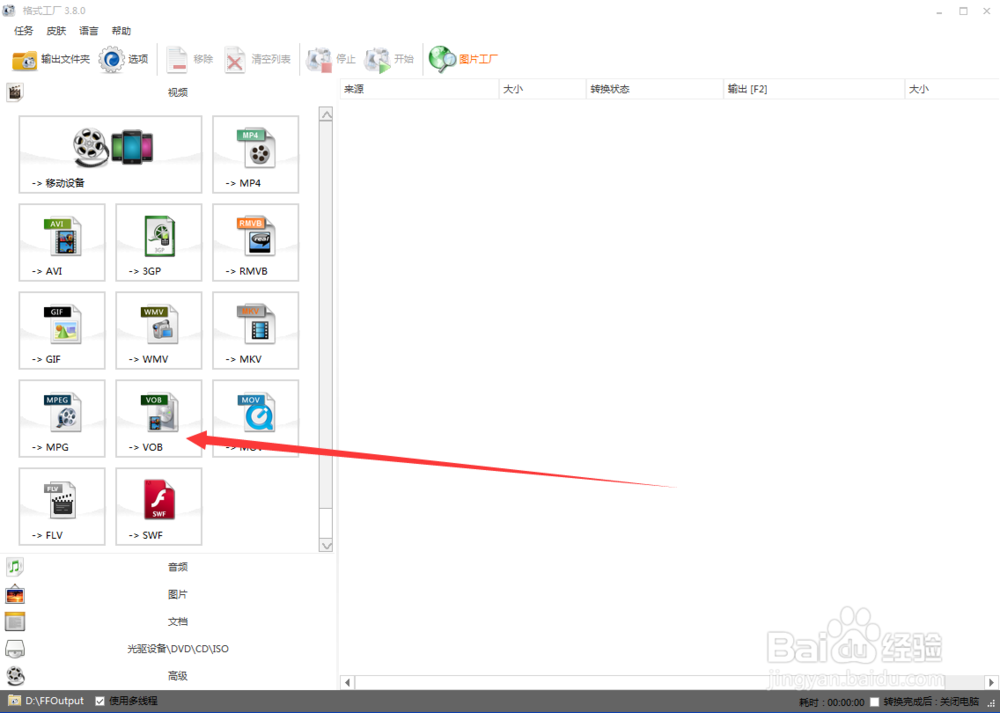Click the 移除 remove toolbar button
This screenshot has width=1000, height=713.
tap(189, 59)
